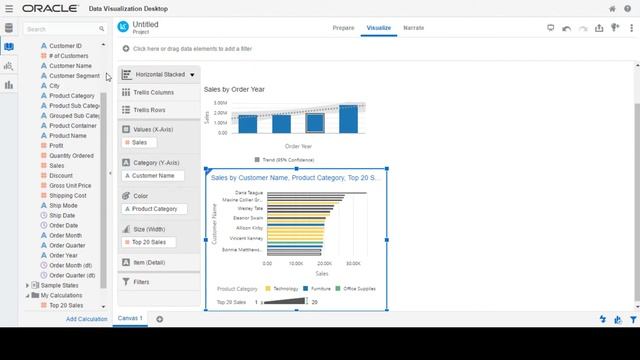Click the Furniture blue legend swatch
640x360 pixels.
(306, 289)
